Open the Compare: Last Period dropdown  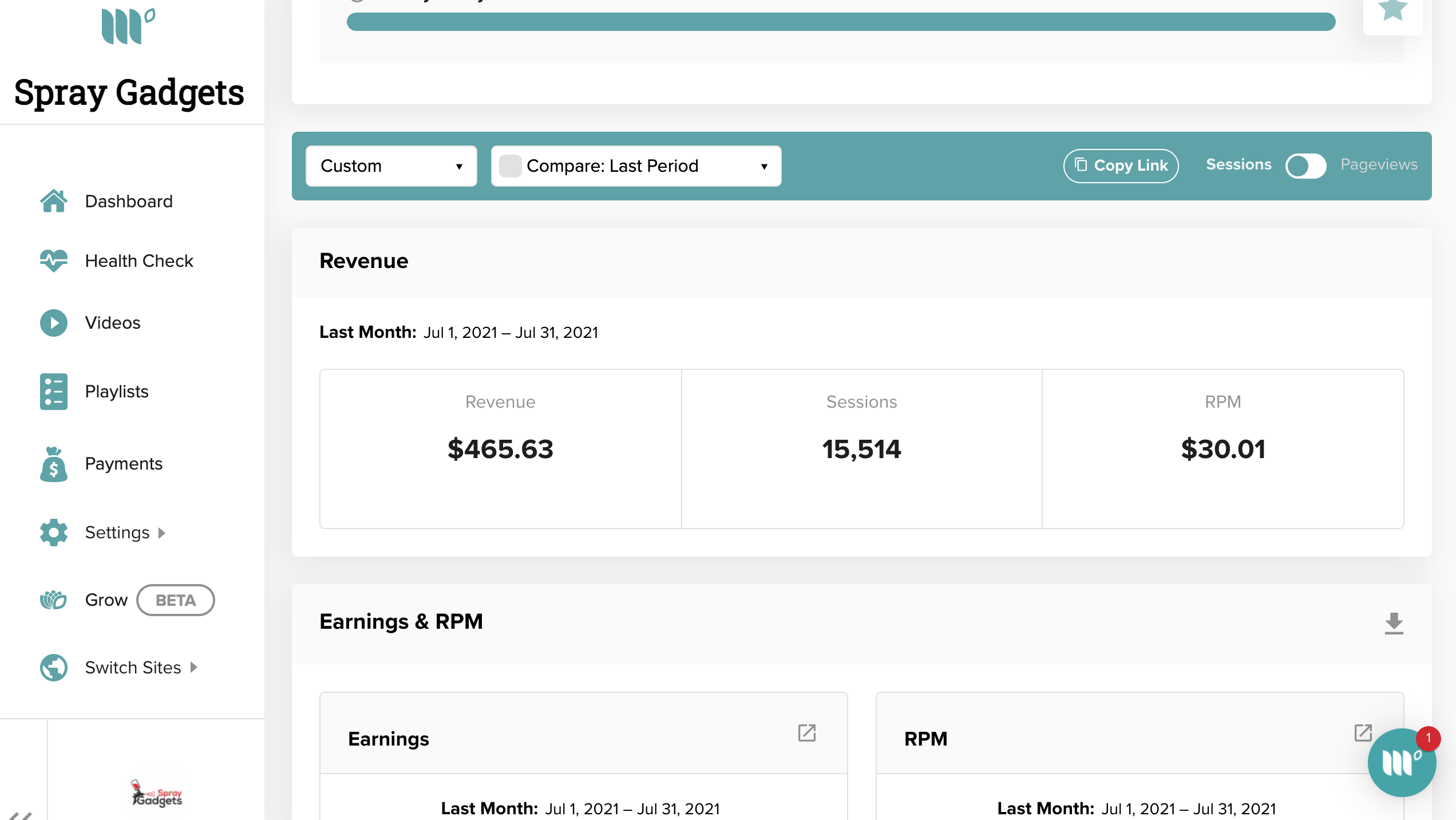tap(636, 166)
